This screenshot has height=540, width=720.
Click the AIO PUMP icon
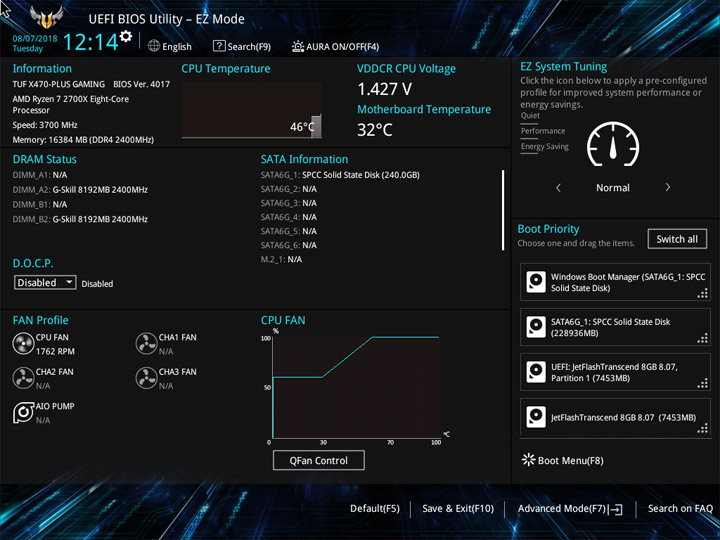pos(23,413)
